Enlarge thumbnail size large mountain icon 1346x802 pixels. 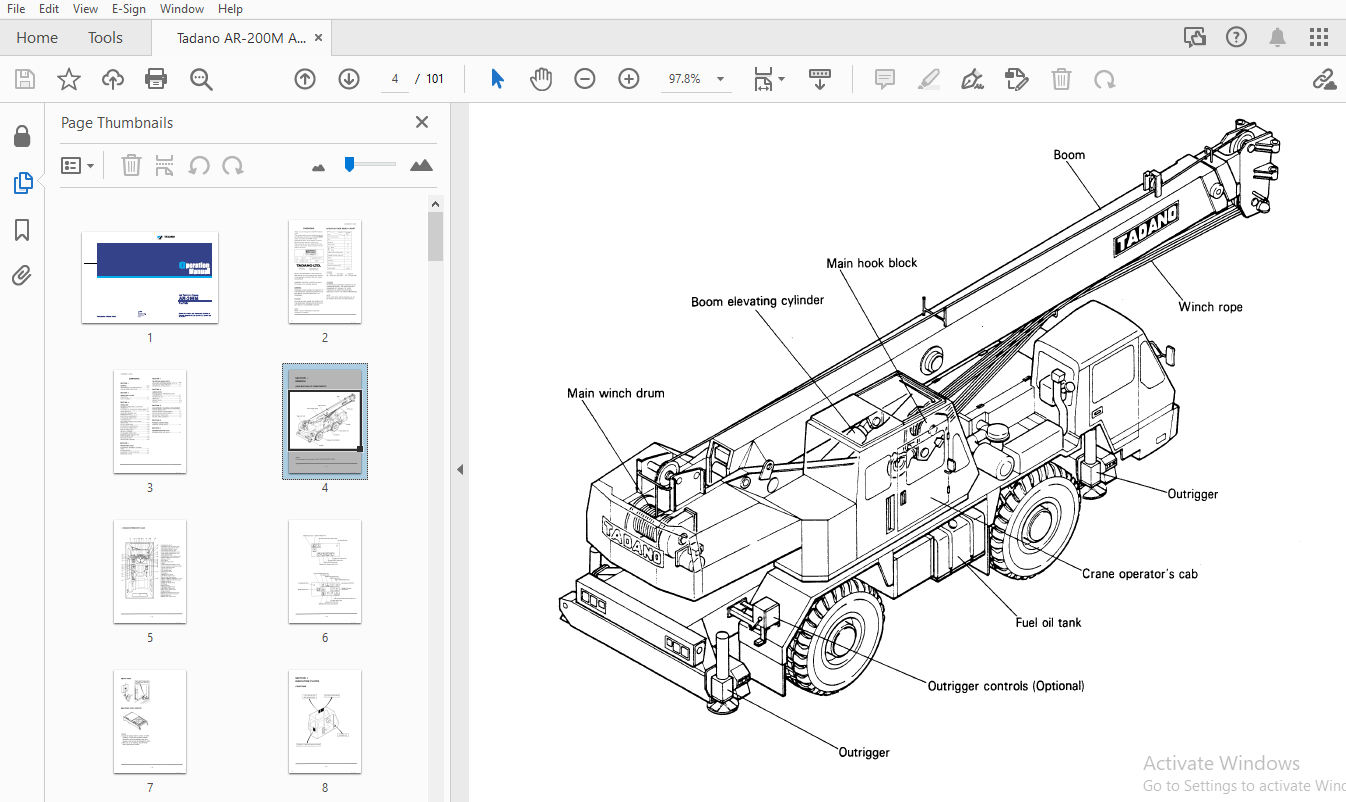(x=422, y=165)
